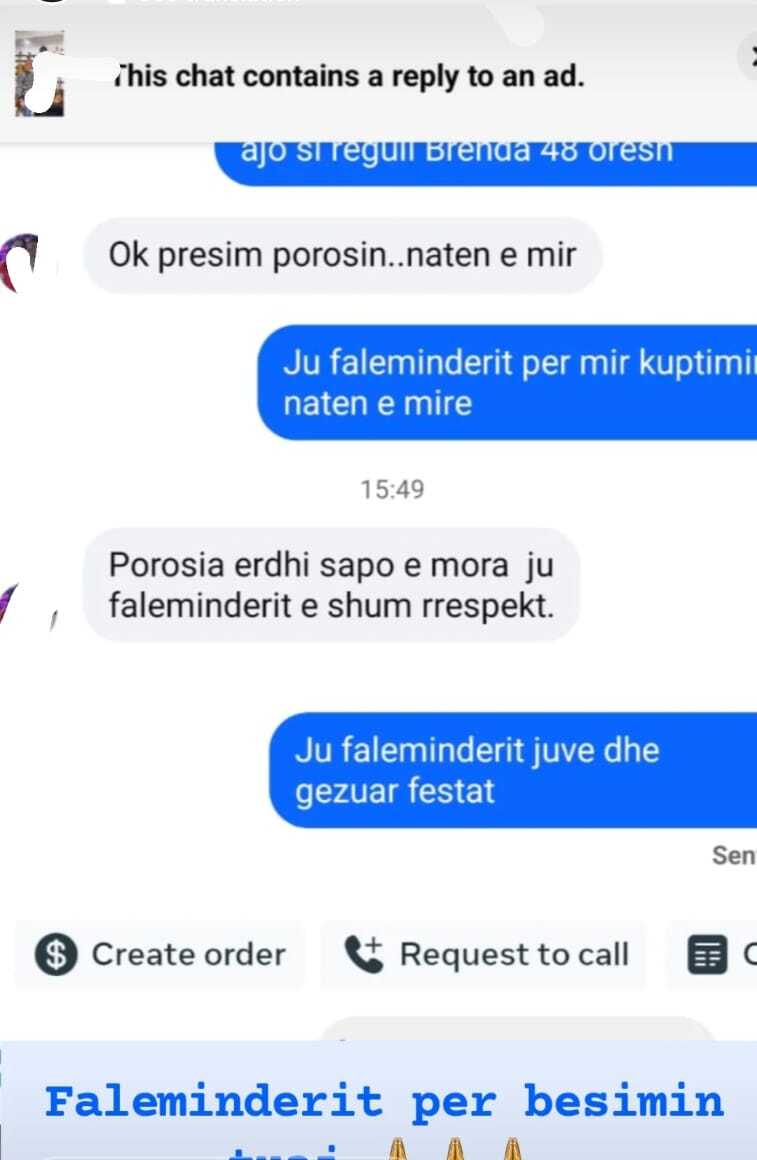Viewport: 757px width, 1160px height.
Task: Click the Create order button
Action: 160,954
